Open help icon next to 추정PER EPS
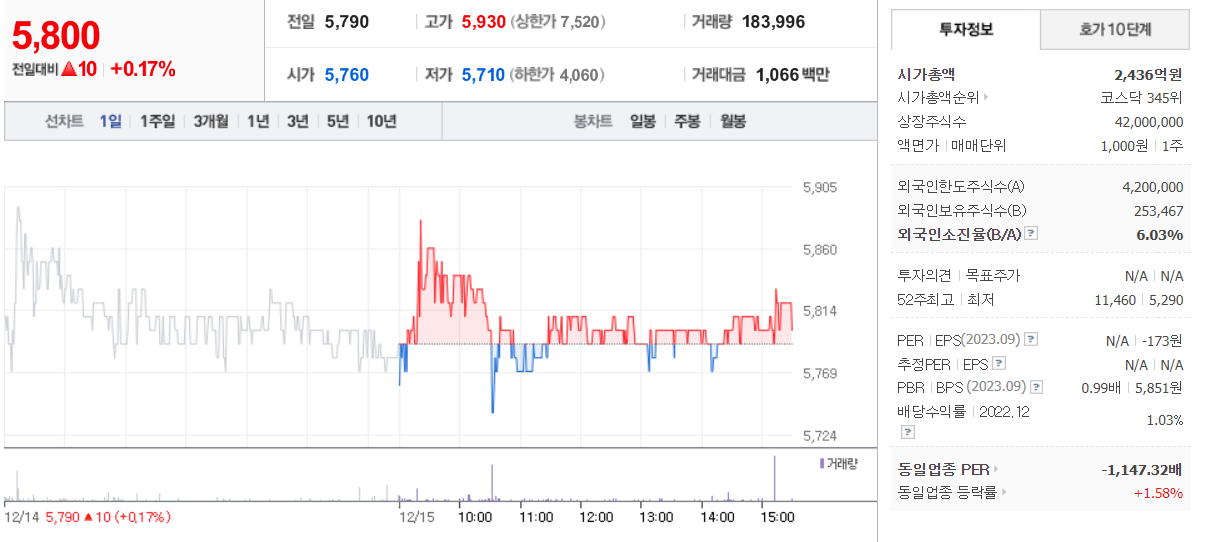The width and height of the screenshot is (1210, 542). click(x=999, y=364)
